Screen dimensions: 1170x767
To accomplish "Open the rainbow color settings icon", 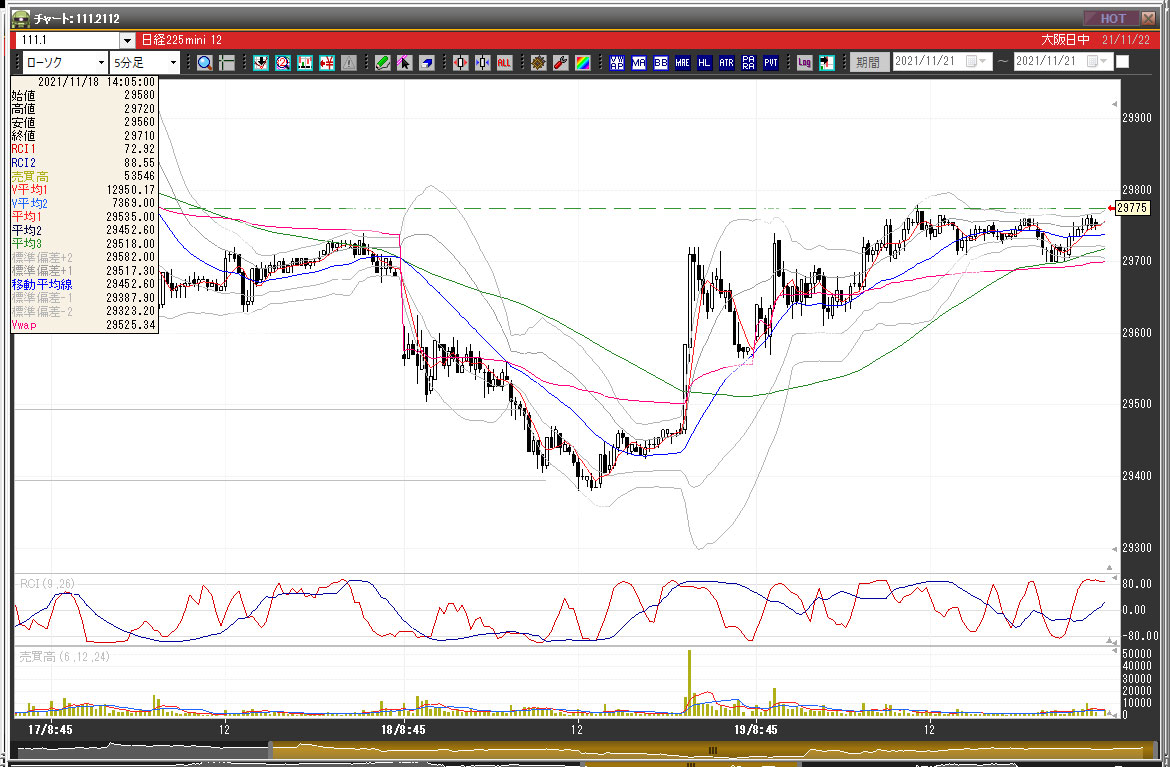I will (x=582, y=63).
